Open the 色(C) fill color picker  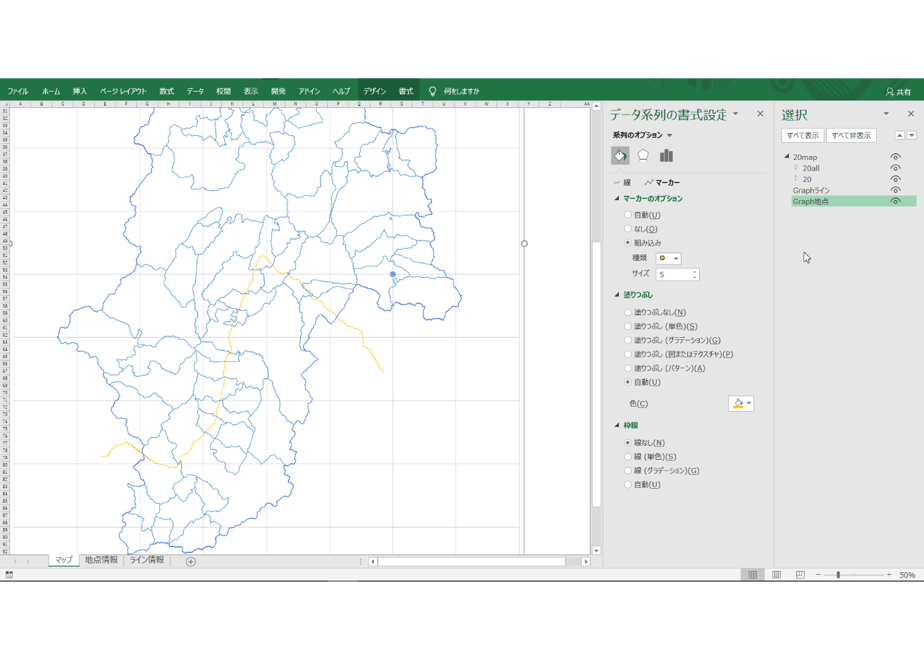(x=741, y=404)
